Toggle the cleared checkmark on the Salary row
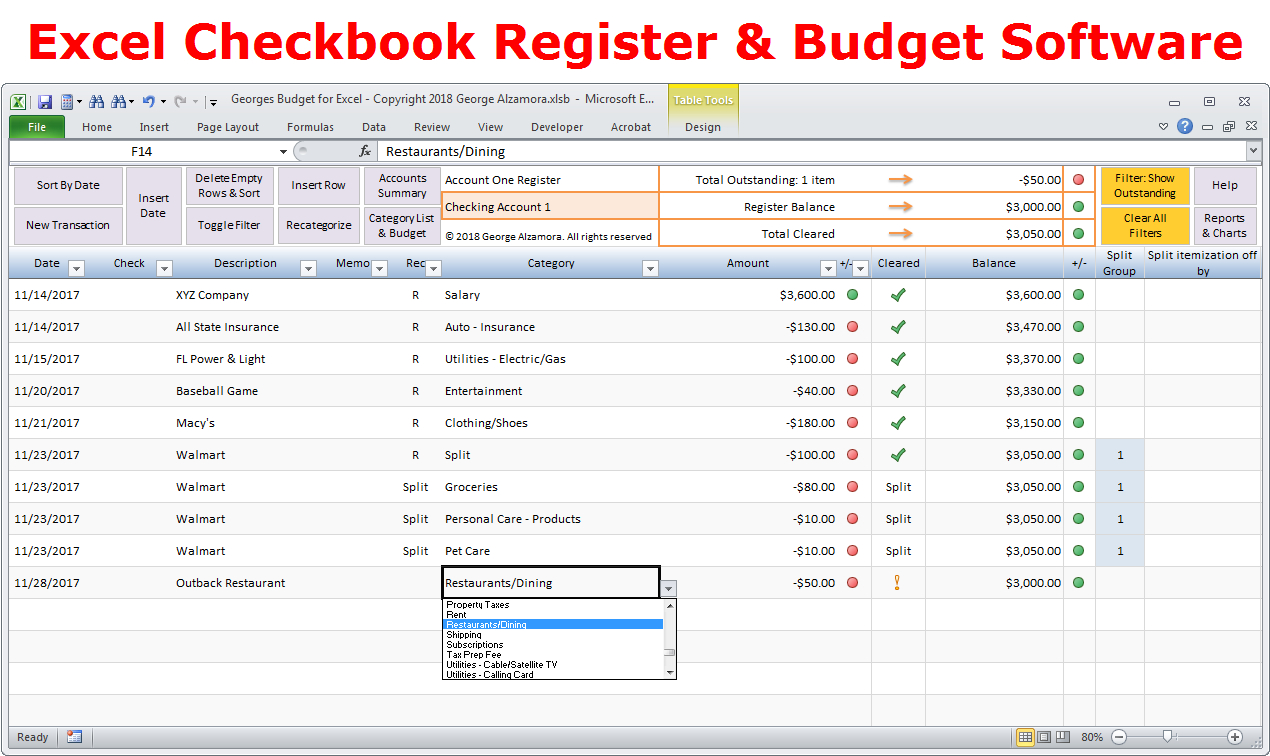Screen dimensions: 1270x756 [x=898, y=294]
